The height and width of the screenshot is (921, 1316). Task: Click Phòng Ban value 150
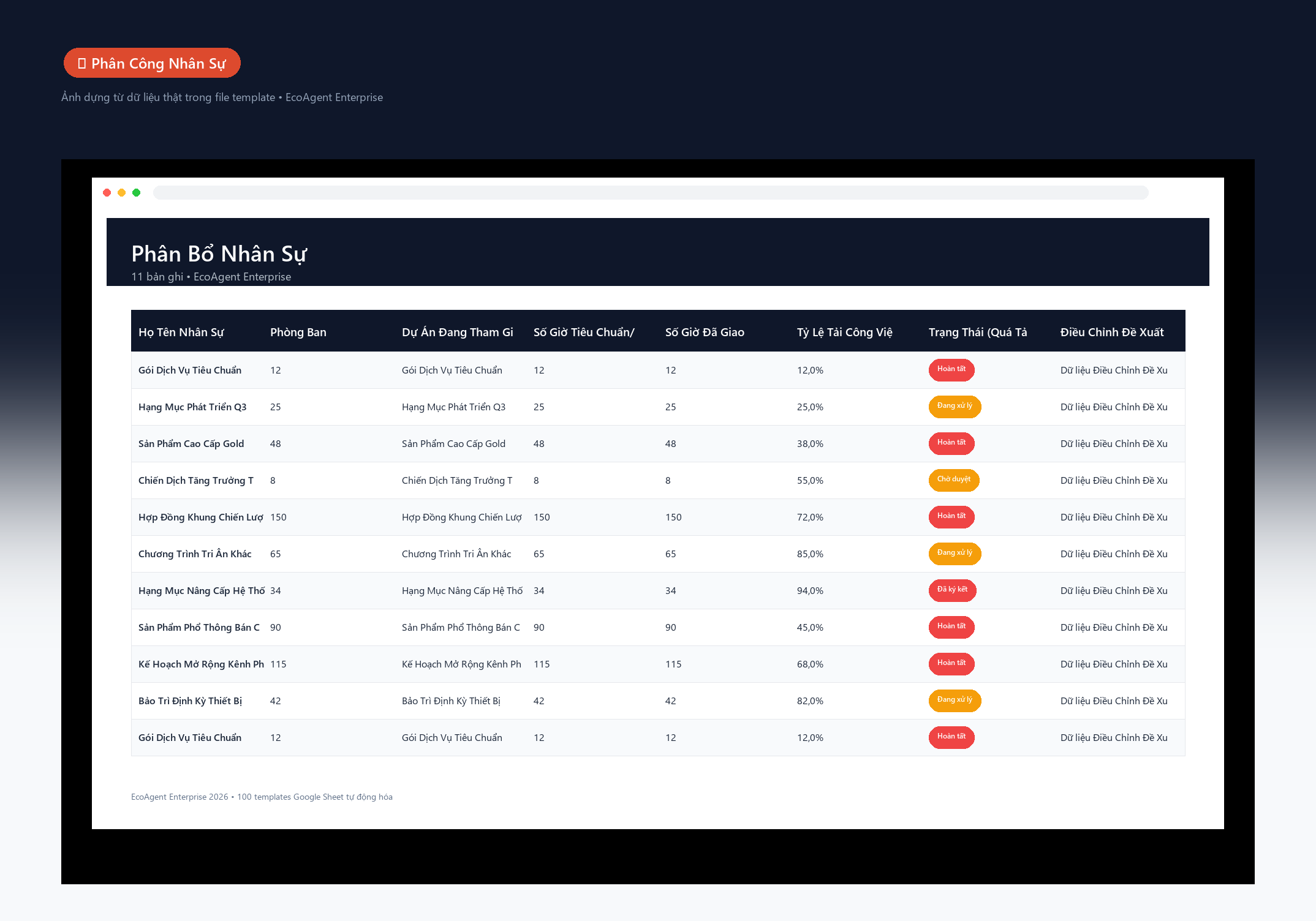point(278,517)
